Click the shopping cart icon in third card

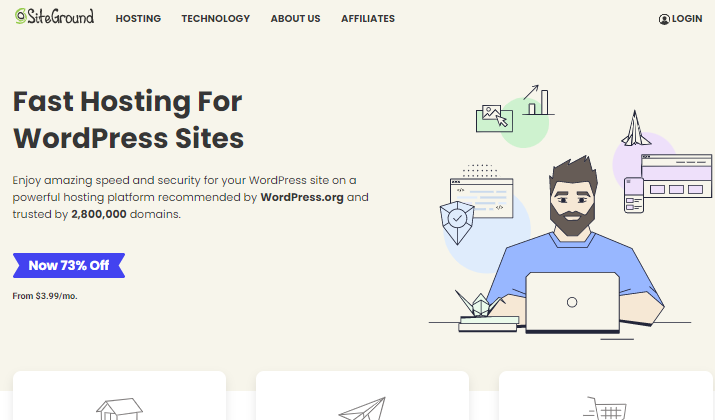pyautogui.click(x=605, y=408)
